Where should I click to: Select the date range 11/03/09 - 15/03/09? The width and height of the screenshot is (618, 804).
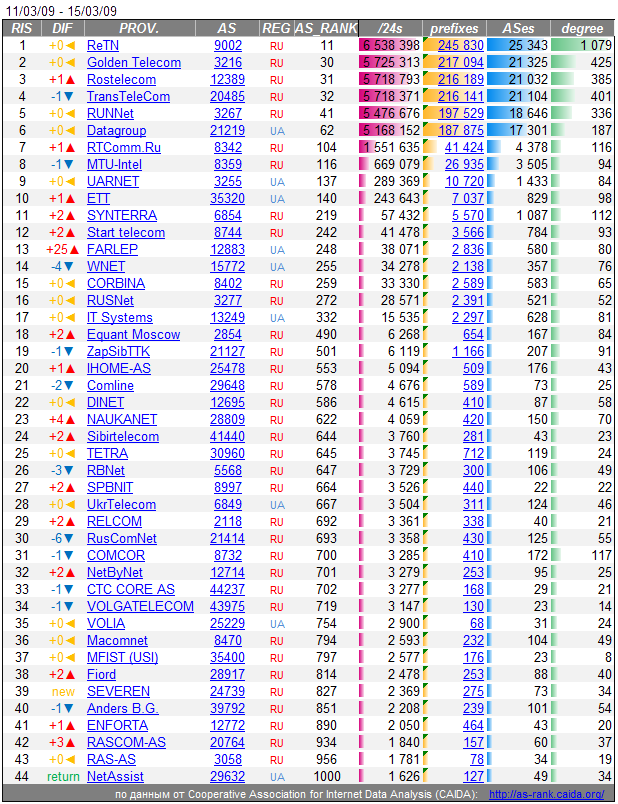click(x=62, y=10)
